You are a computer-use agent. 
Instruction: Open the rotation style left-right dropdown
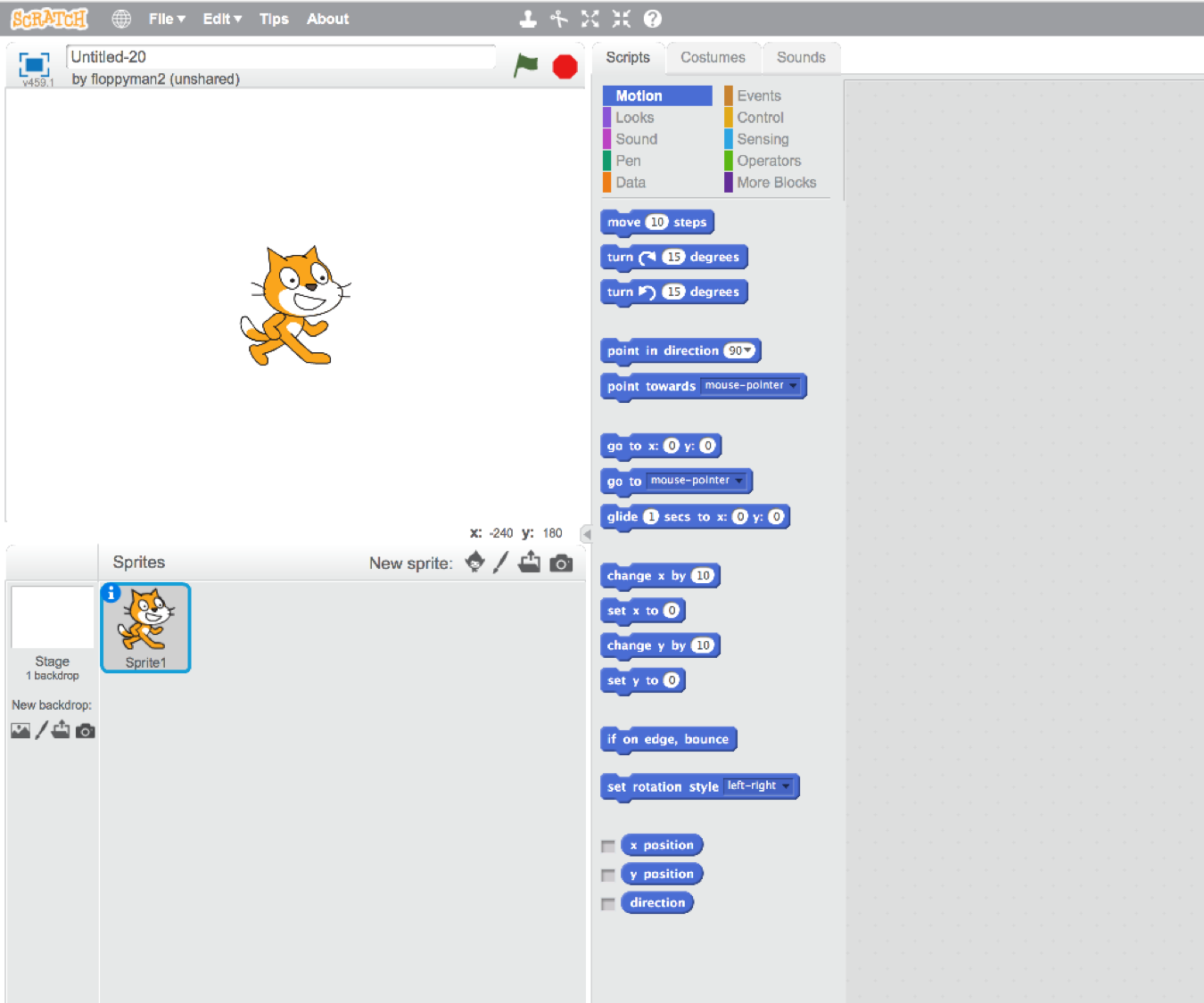tap(785, 786)
